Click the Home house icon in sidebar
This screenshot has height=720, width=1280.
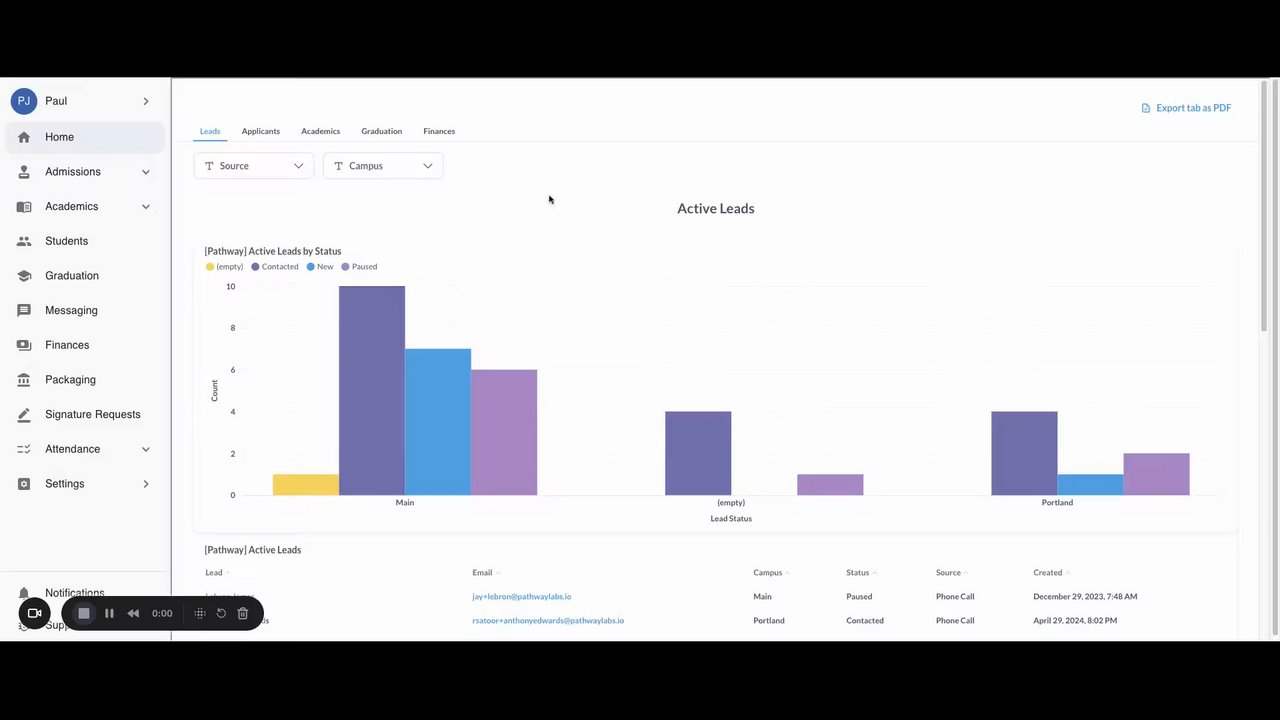[24, 137]
